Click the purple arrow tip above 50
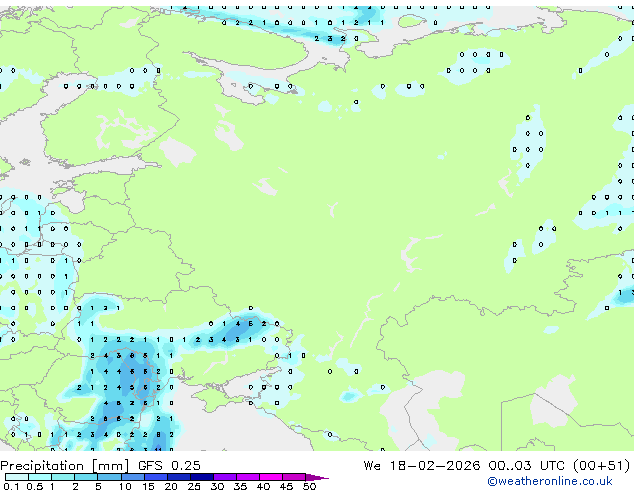This screenshot has width=634, height=490. tap(317, 477)
